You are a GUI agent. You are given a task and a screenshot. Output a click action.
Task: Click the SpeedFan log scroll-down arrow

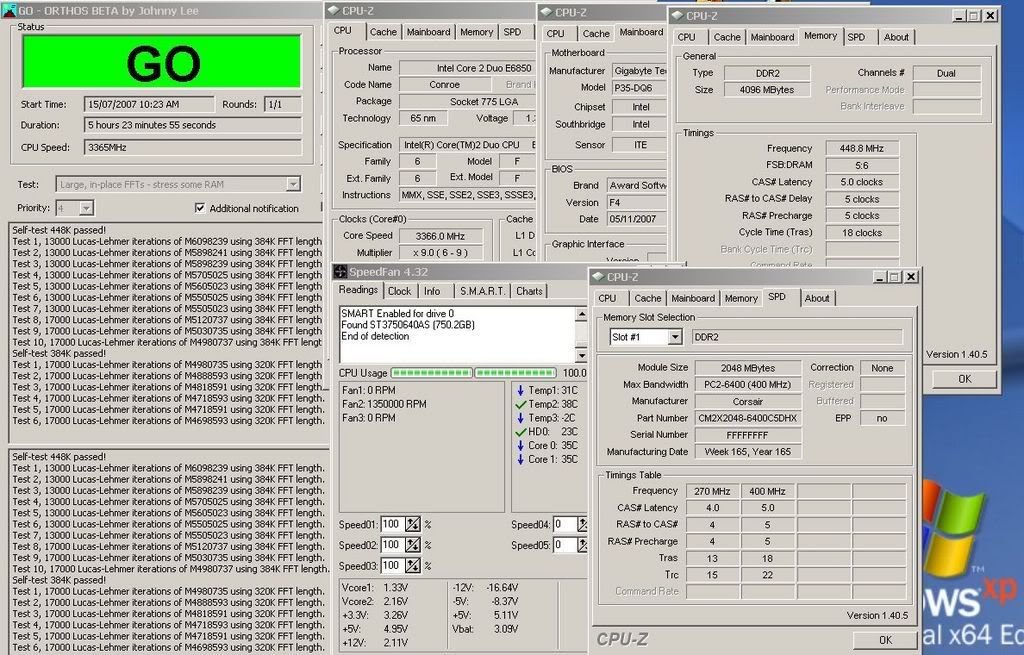(581, 355)
